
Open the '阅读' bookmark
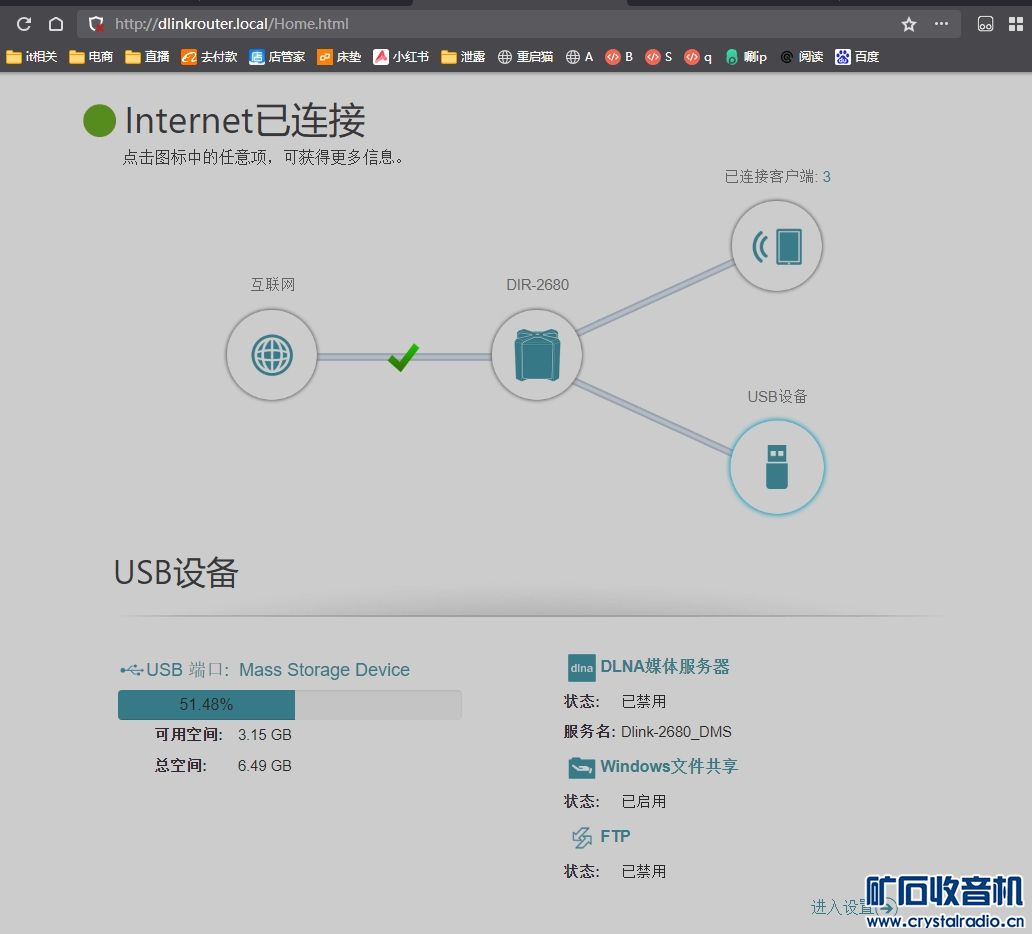coord(802,57)
